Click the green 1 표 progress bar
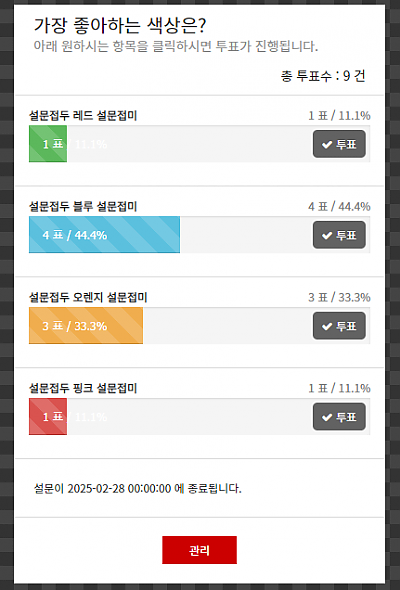This screenshot has height=590, width=400. 48,144
